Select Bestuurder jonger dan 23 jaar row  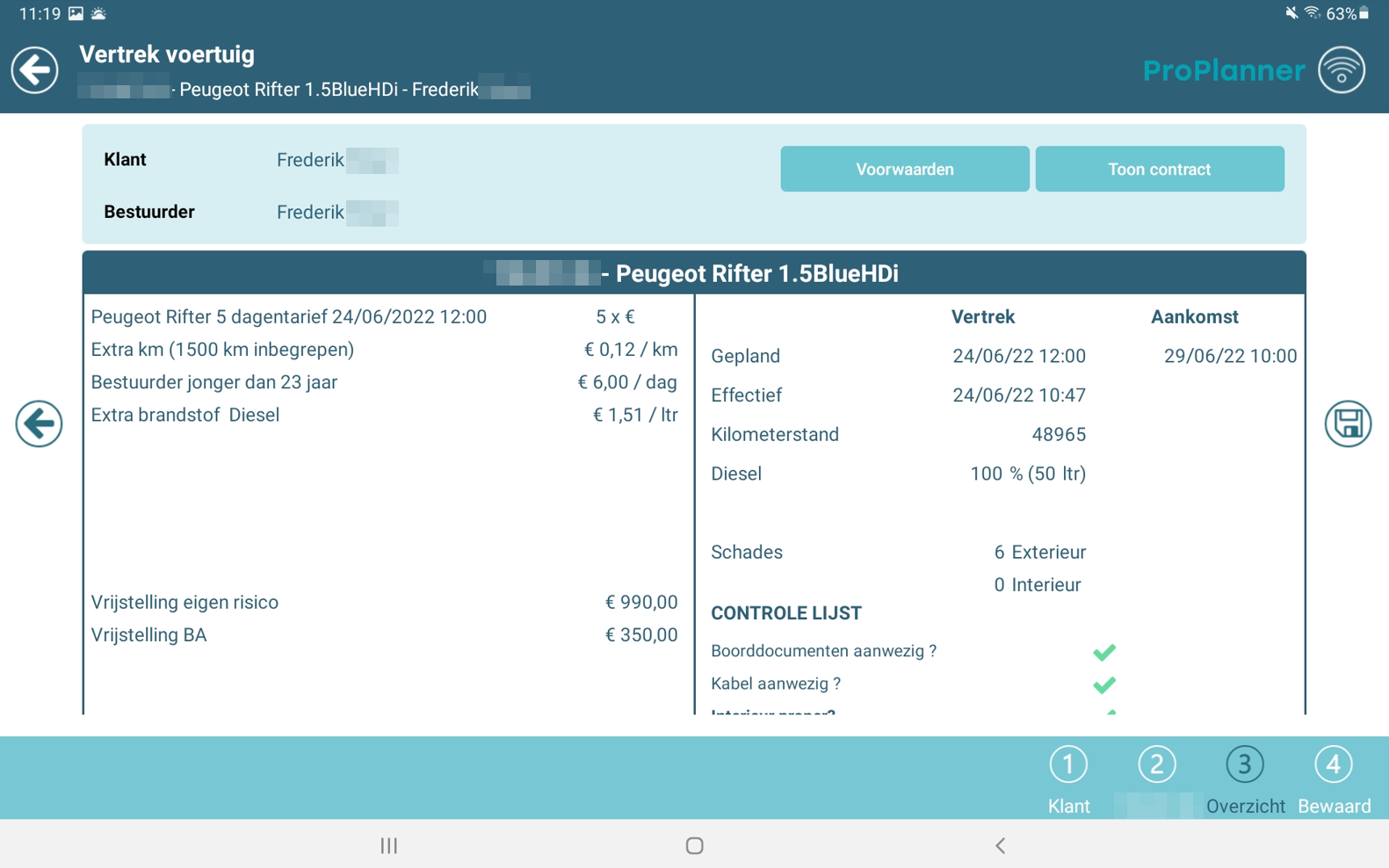385,382
